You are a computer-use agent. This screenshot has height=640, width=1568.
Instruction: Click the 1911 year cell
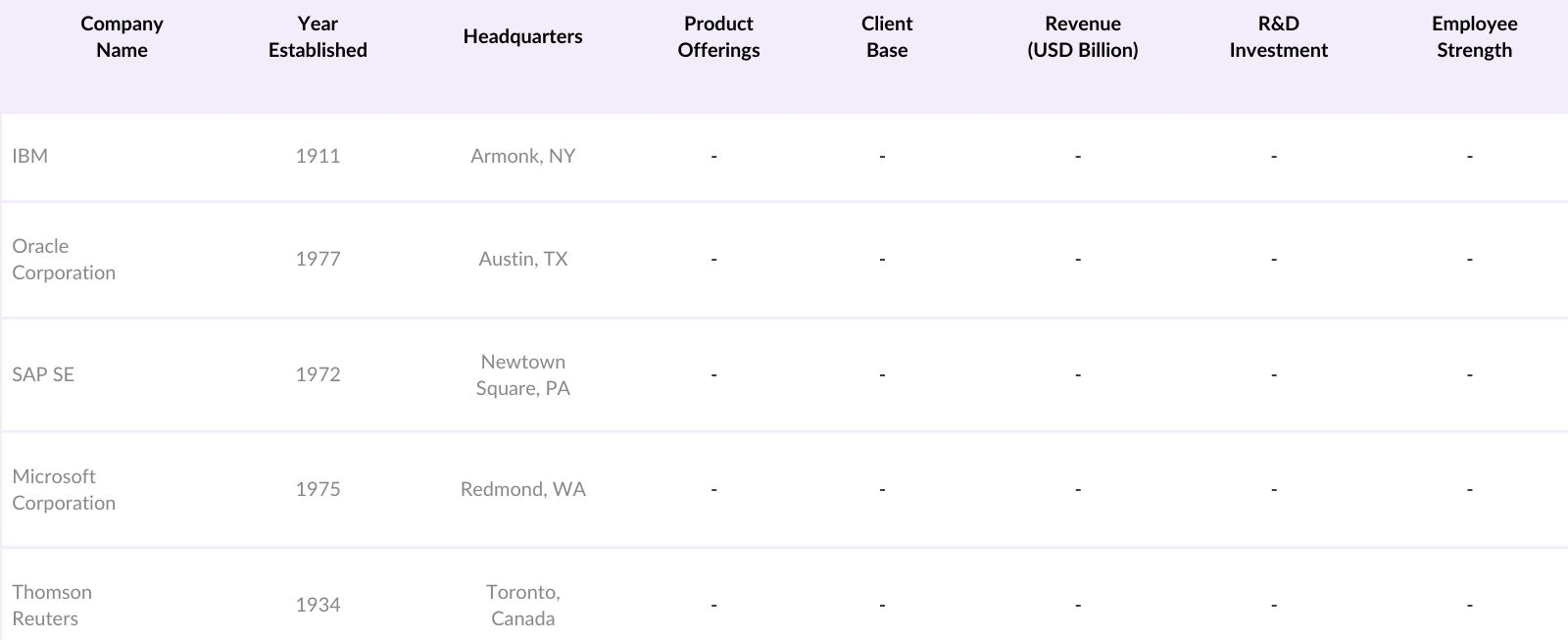318,156
